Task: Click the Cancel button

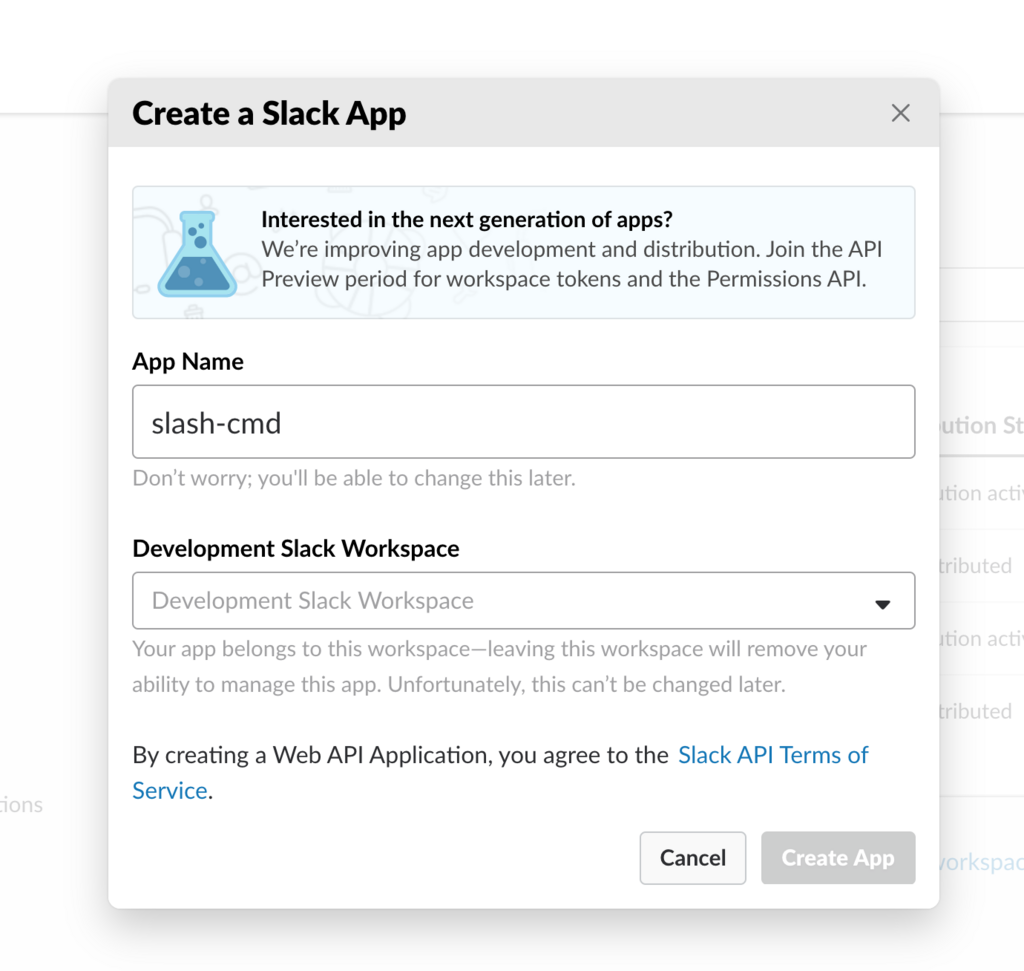Action: click(692, 857)
